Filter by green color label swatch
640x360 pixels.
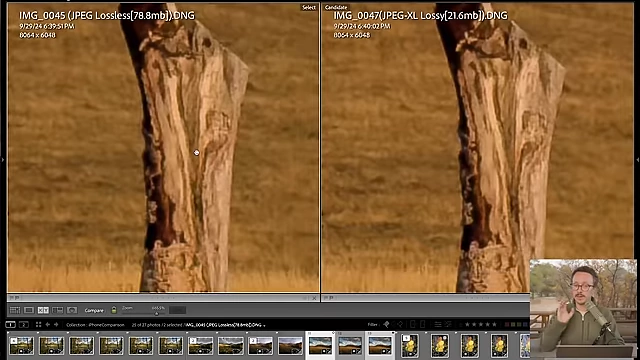(518, 325)
